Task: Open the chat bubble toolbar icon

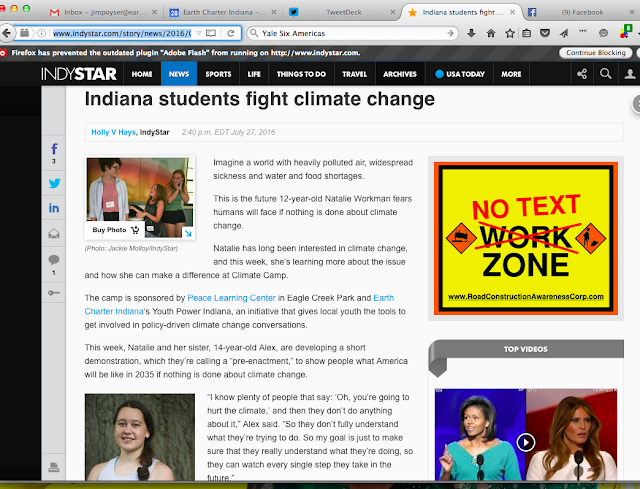Action: click(x=603, y=33)
